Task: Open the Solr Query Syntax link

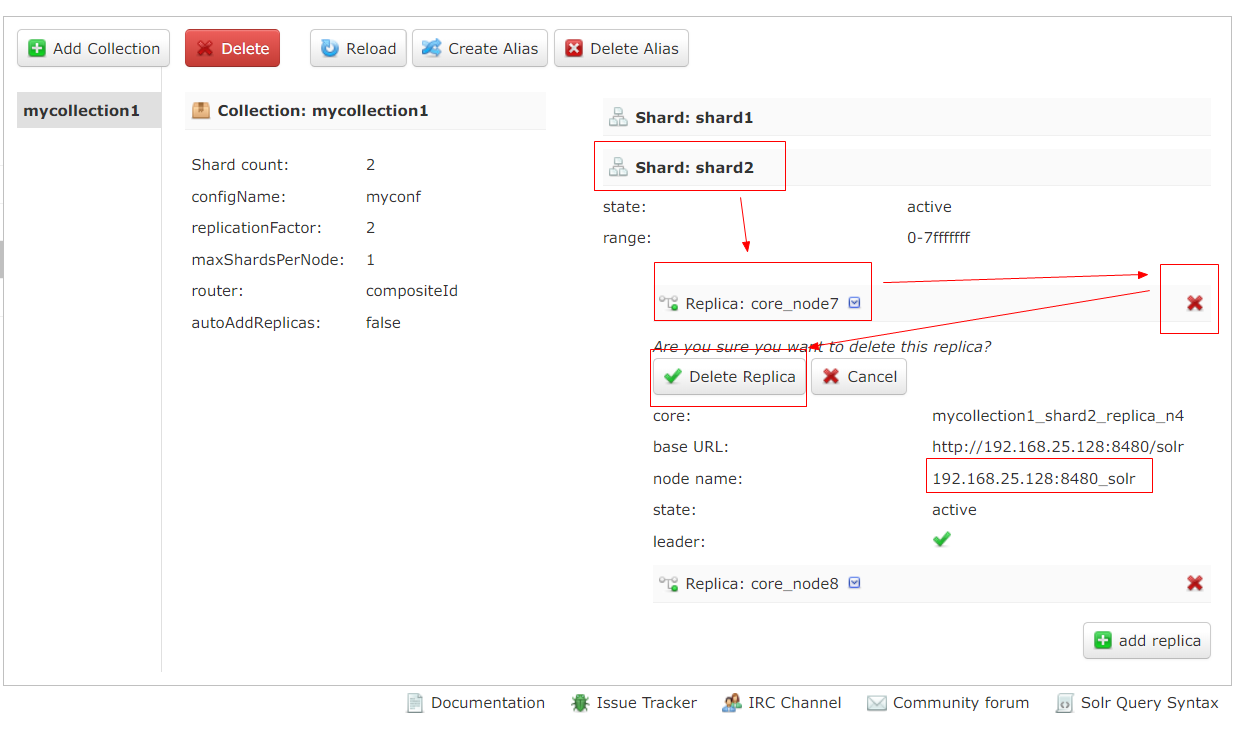Action: pyautogui.click(x=1146, y=703)
